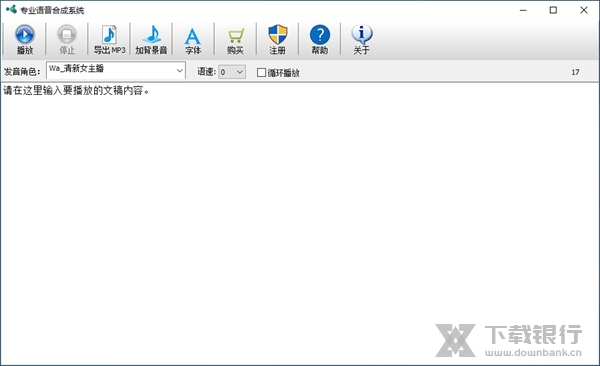This screenshot has width=600, height=366.
Task: Click the character count 17
Action: pos(575,72)
